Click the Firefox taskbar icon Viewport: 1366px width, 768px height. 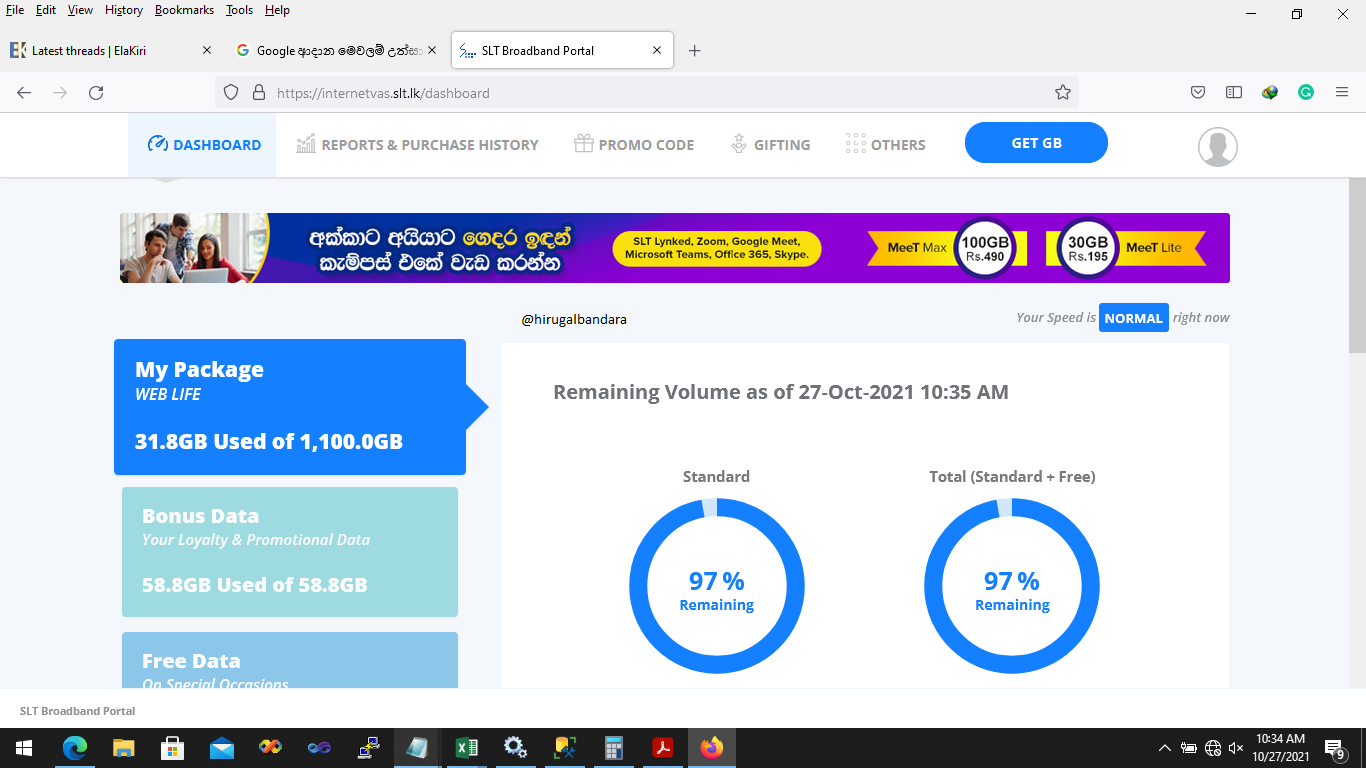pos(711,748)
